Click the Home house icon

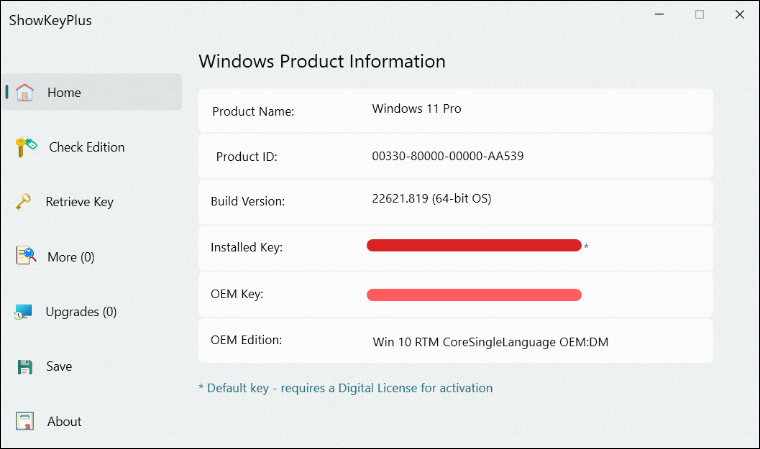[26, 92]
